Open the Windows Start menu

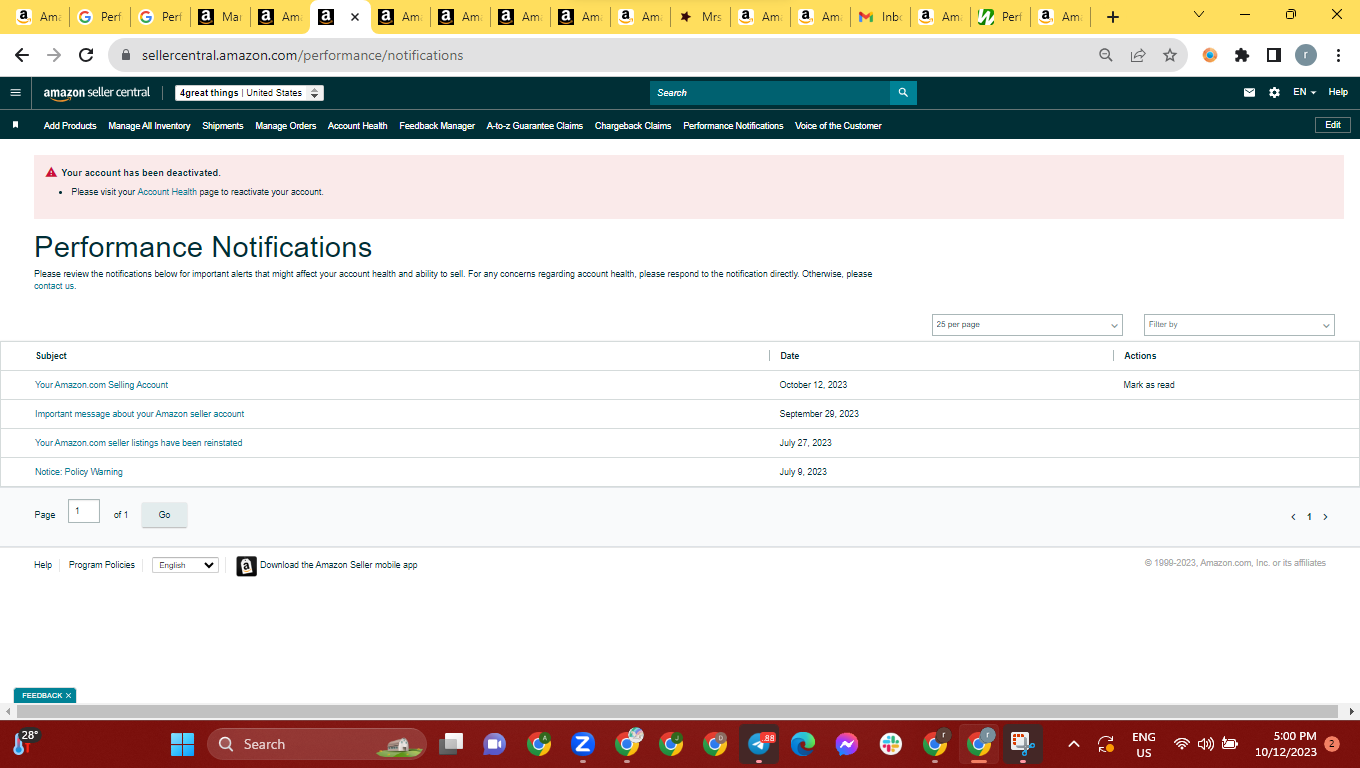(182, 744)
